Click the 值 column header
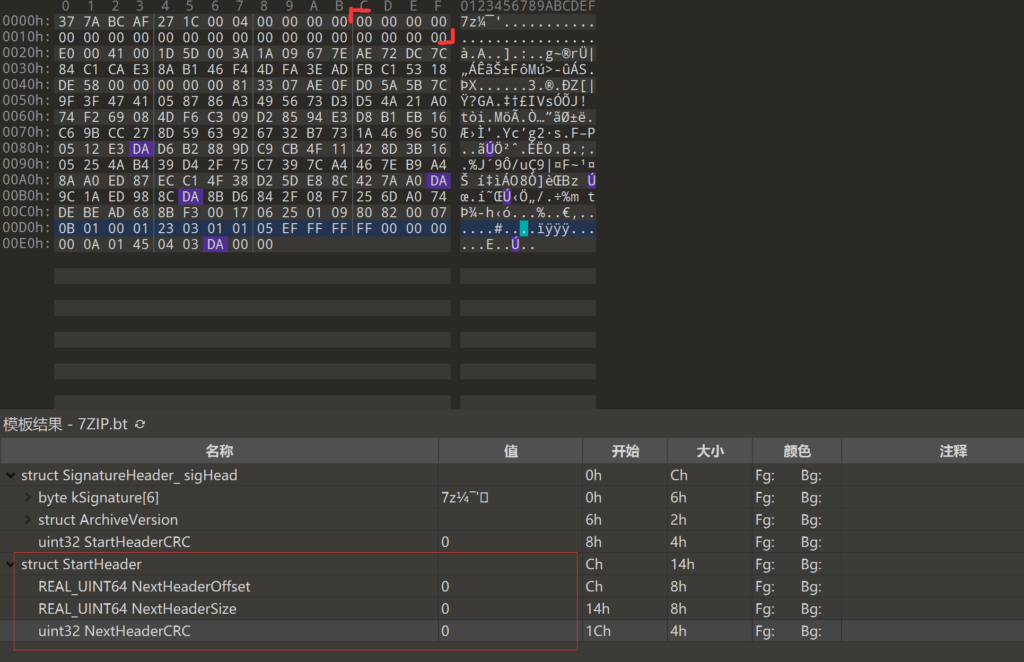Image resolution: width=1024 pixels, height=662 pixels. [x=510, y=450]
